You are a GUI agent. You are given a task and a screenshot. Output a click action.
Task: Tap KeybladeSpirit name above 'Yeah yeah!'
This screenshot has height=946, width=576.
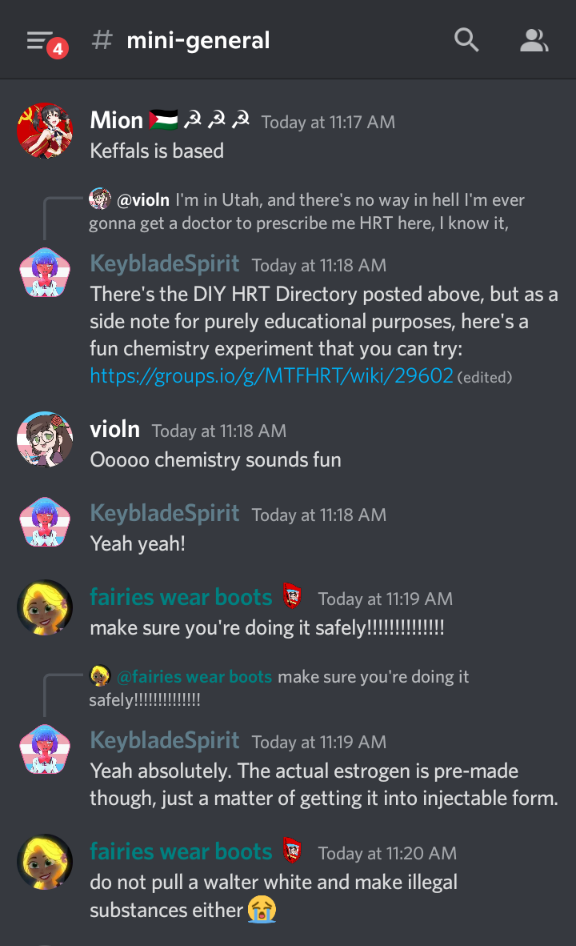165,513
